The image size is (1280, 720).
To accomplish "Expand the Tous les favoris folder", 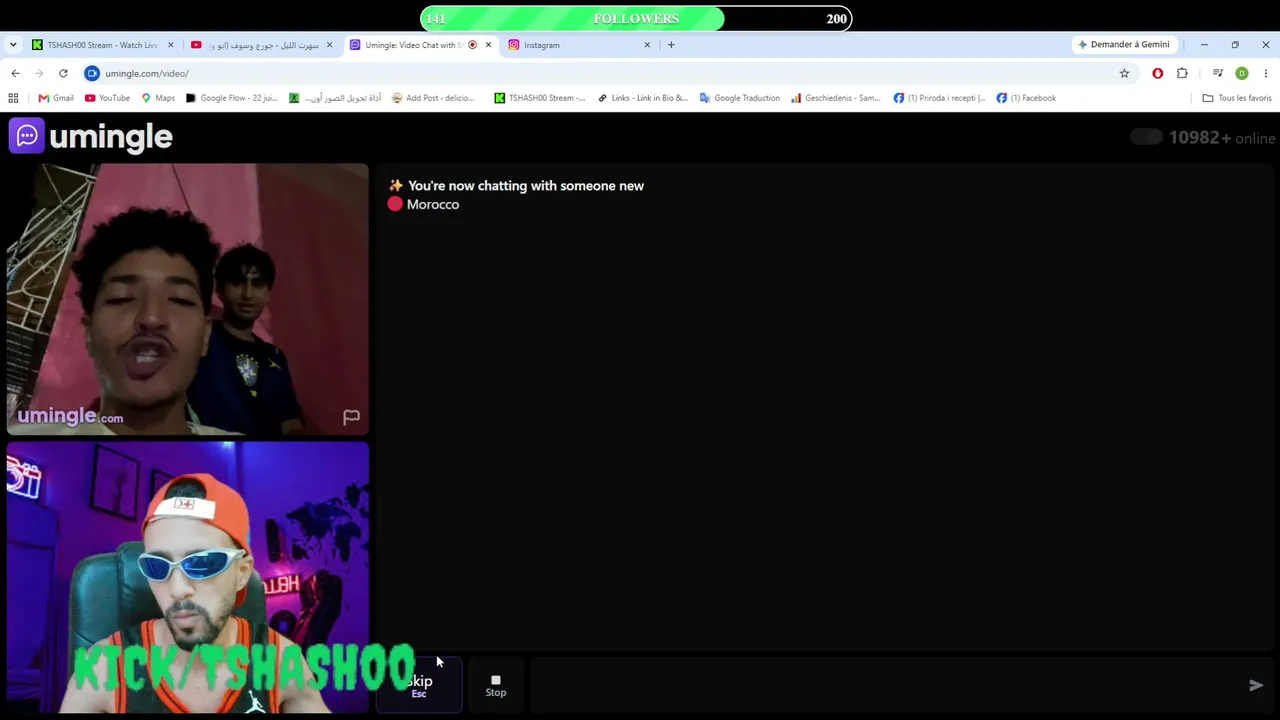I will click(1237, 98).
